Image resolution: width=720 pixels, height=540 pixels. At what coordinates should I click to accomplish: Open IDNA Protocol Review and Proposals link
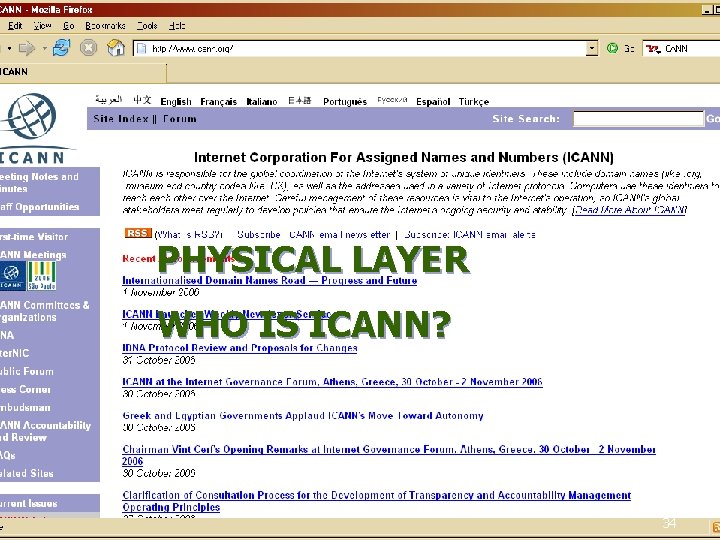click(x=240, y=348)
